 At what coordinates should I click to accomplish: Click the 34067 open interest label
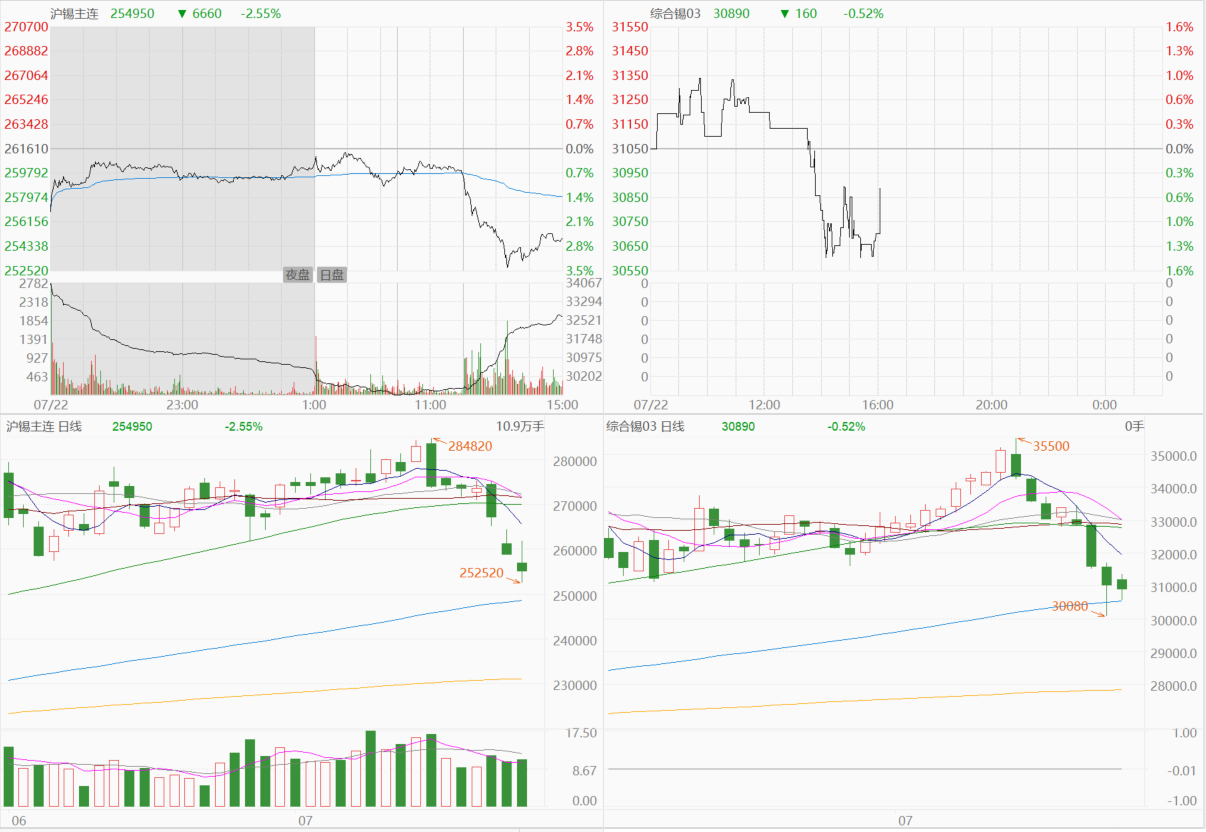(x=585, y=284)
